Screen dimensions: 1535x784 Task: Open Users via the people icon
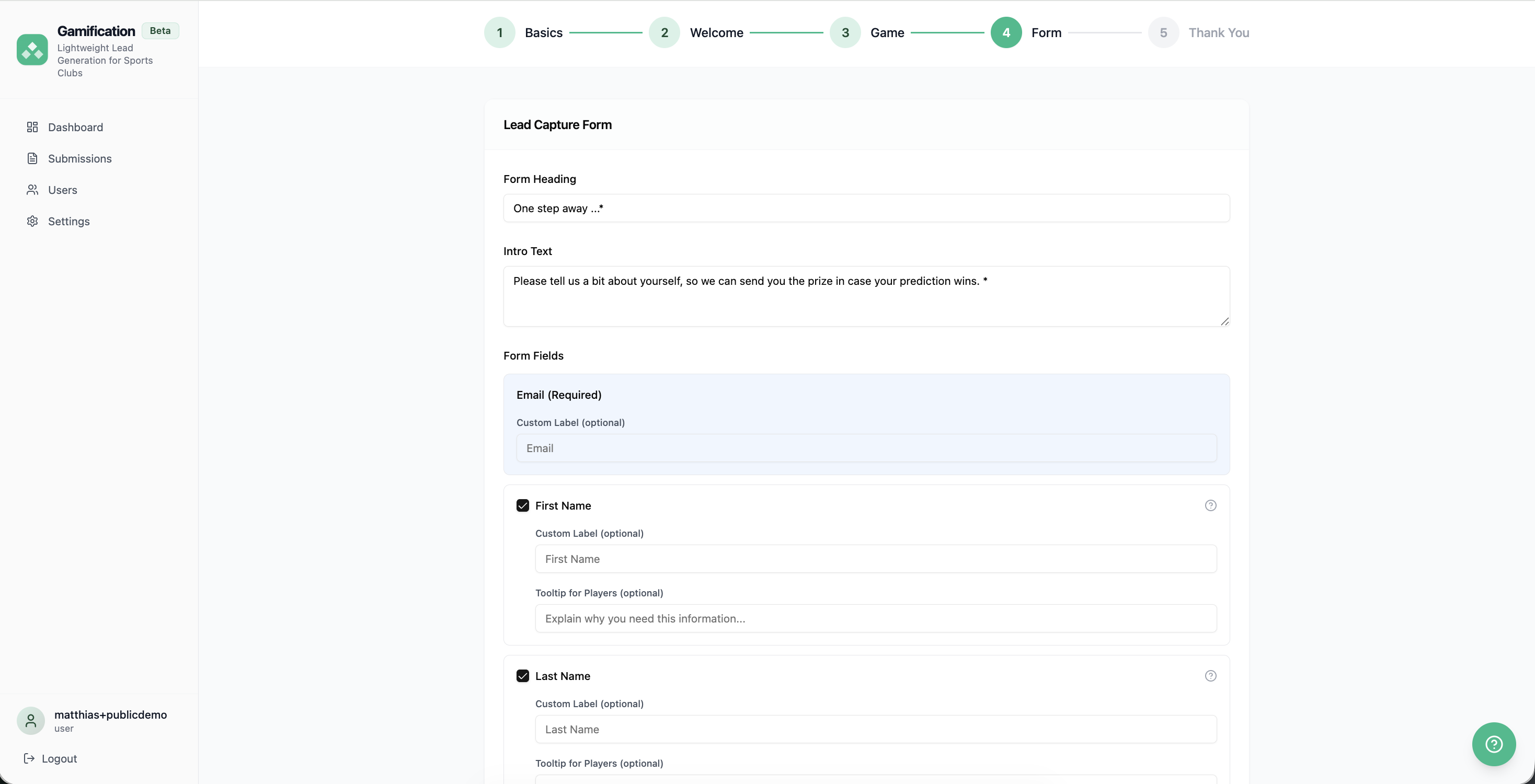pyautogui.click(x=33, y=189)
